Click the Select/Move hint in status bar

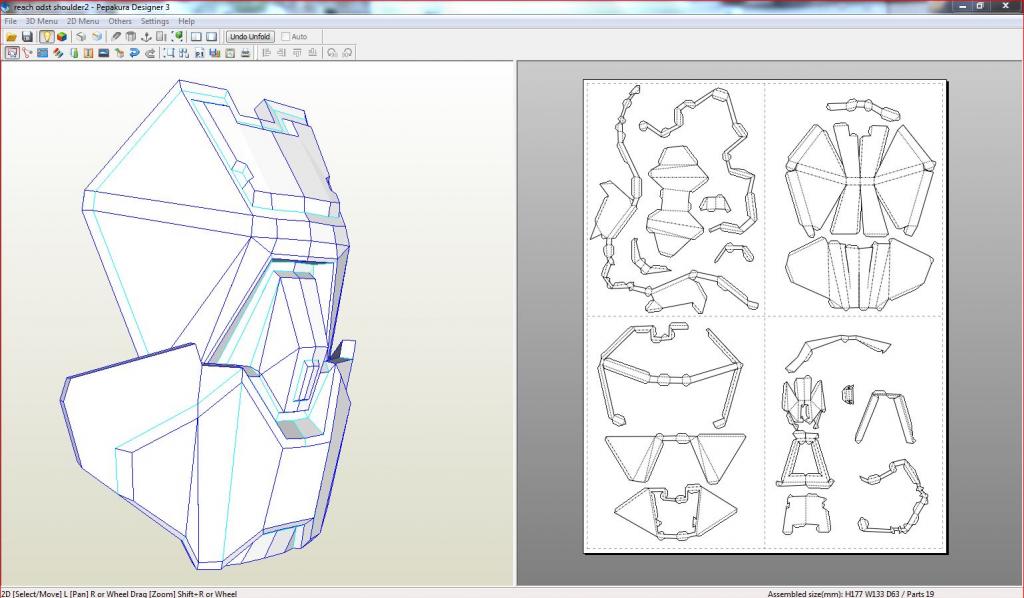click(x=119, y=594)
